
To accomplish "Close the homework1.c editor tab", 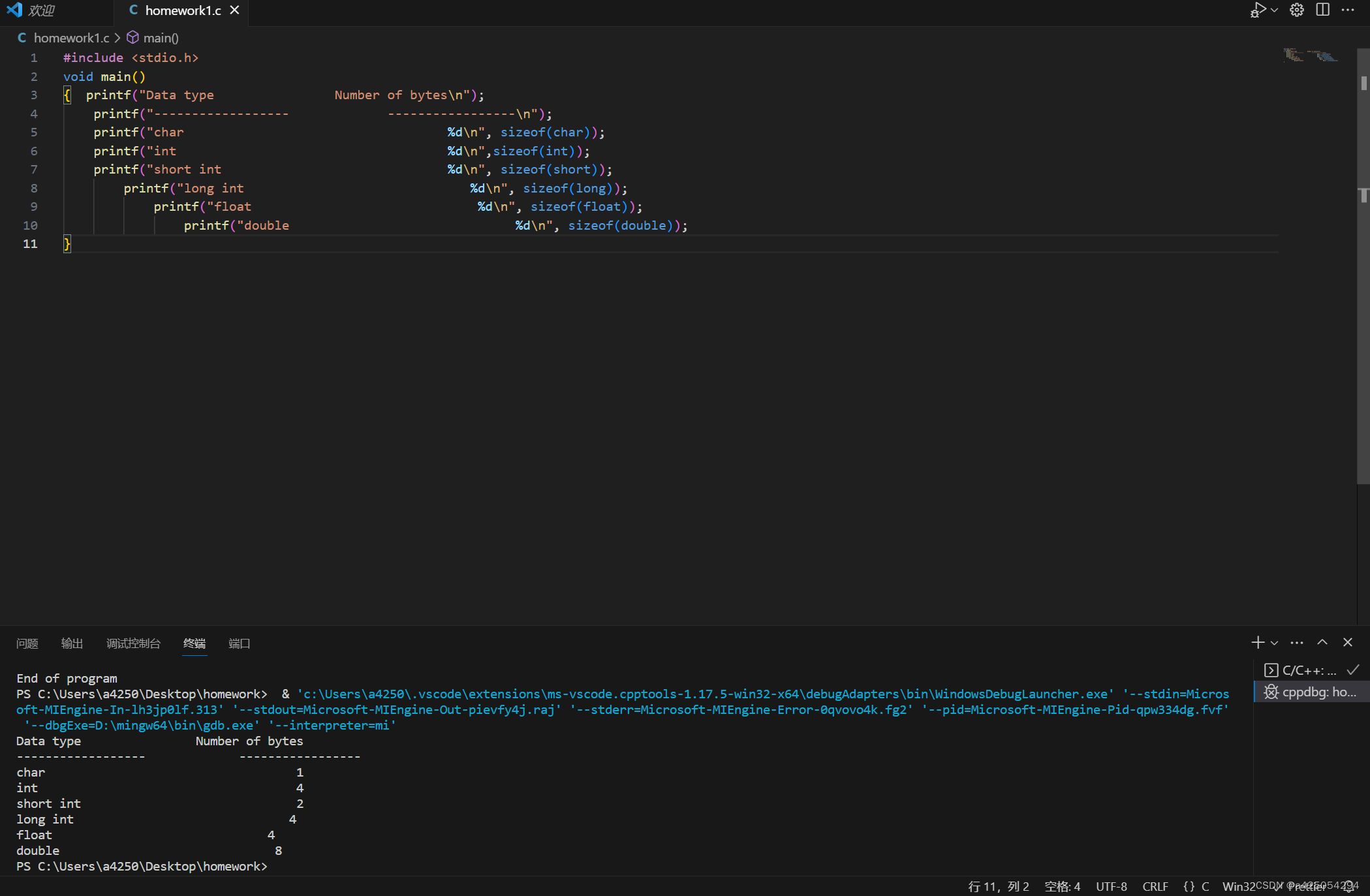I will (235, 10).
